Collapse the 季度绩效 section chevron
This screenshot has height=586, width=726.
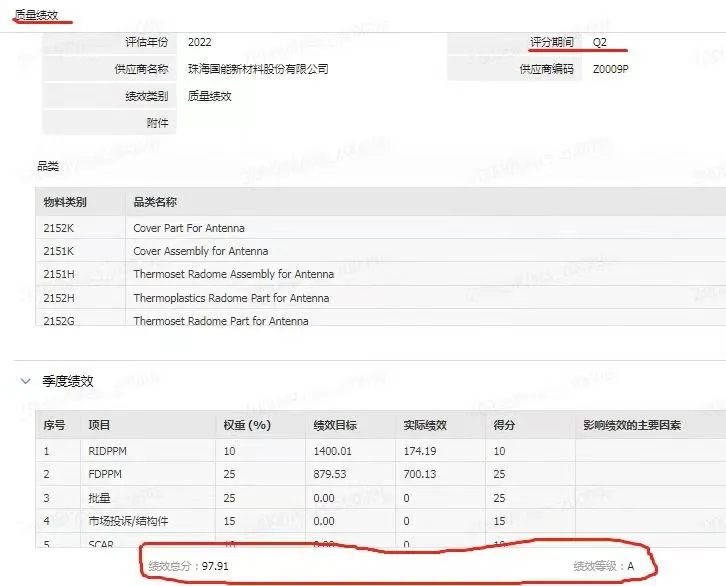25,381
